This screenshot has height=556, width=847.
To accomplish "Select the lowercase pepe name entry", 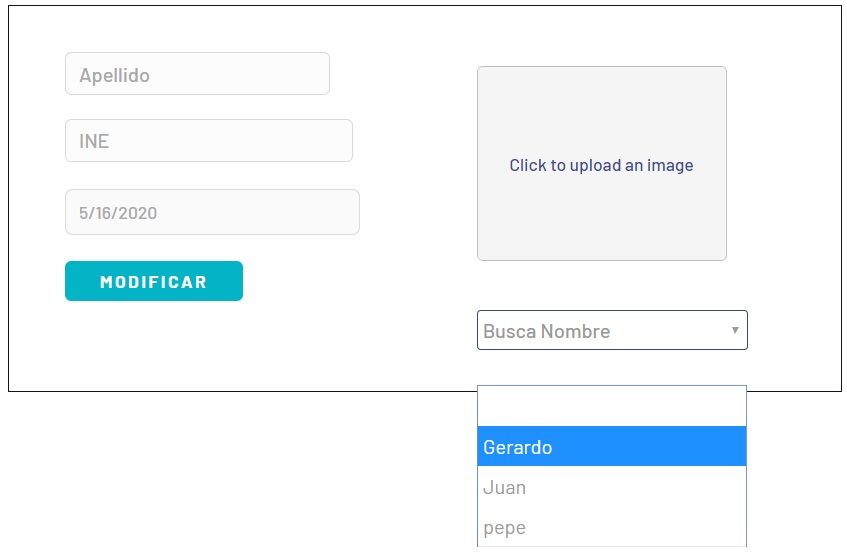I will click(x=611, y=527).
